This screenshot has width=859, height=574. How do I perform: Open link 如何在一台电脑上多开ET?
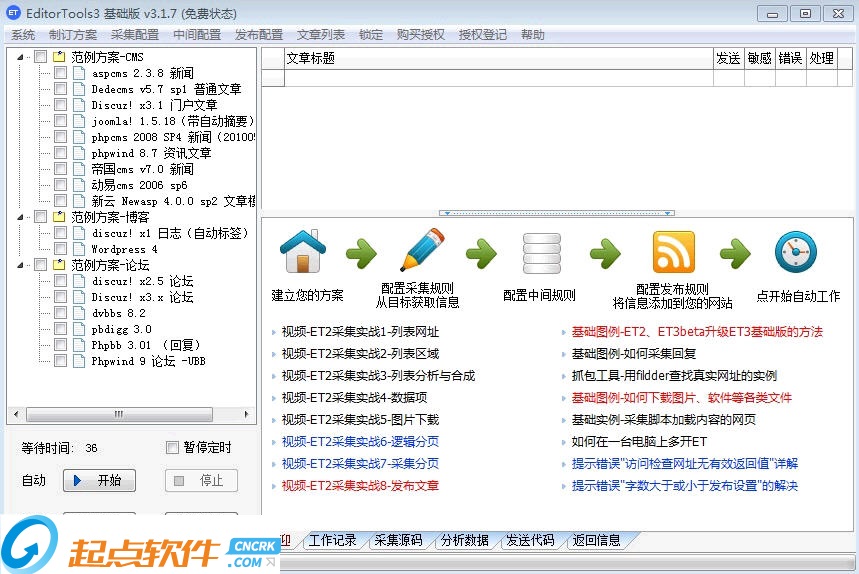tap(639, 441)
